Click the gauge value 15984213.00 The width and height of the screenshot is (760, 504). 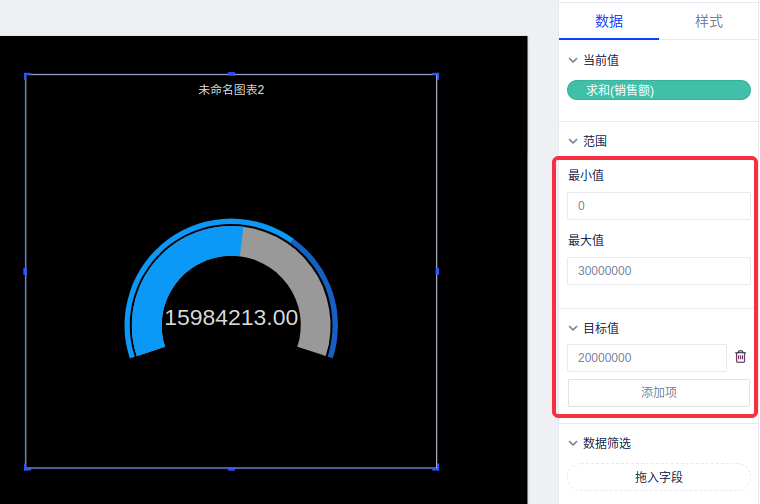coord(231,318)
